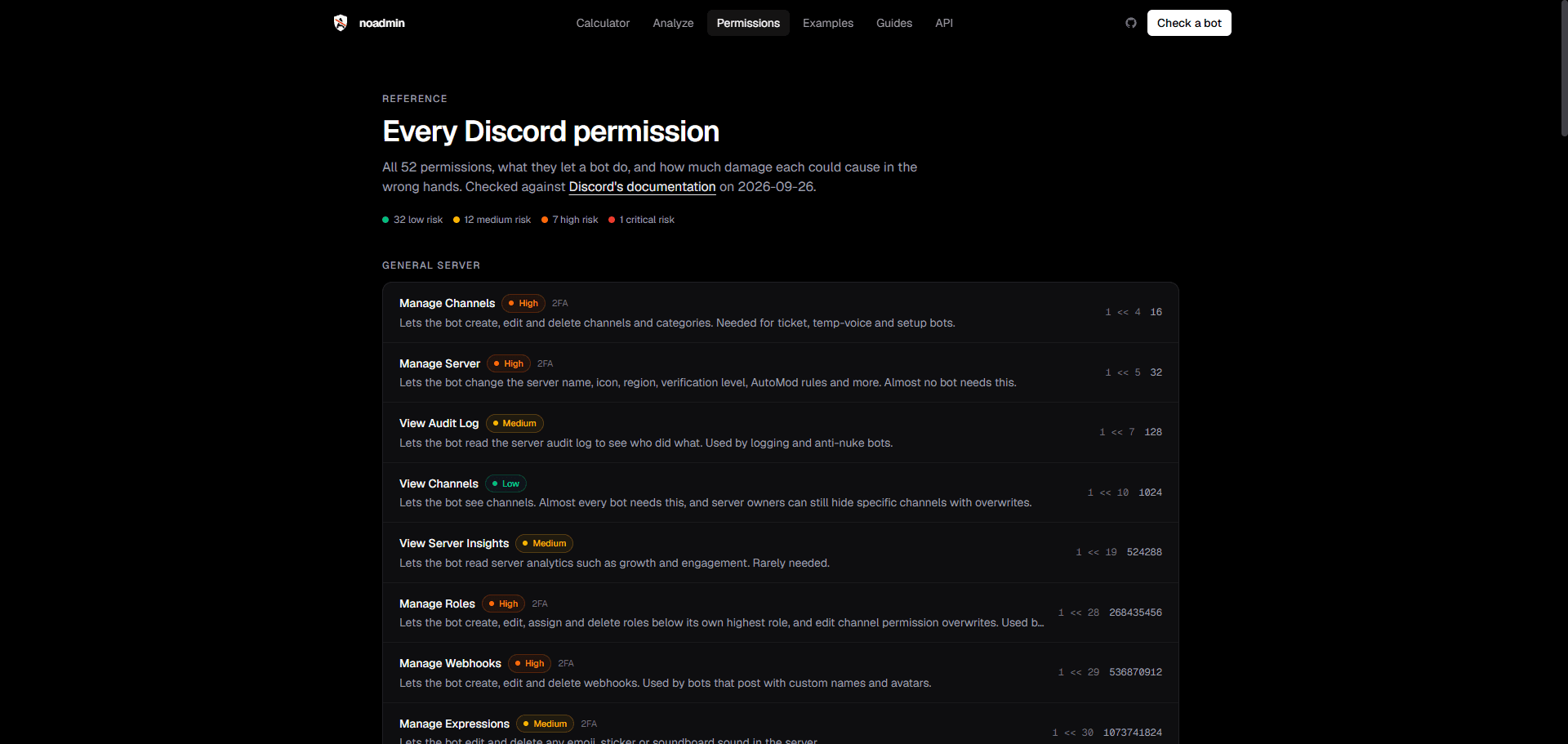Go to the Analyze page
The height and width of the screenshot is (744, 1568).
click(x=673, y=23)
